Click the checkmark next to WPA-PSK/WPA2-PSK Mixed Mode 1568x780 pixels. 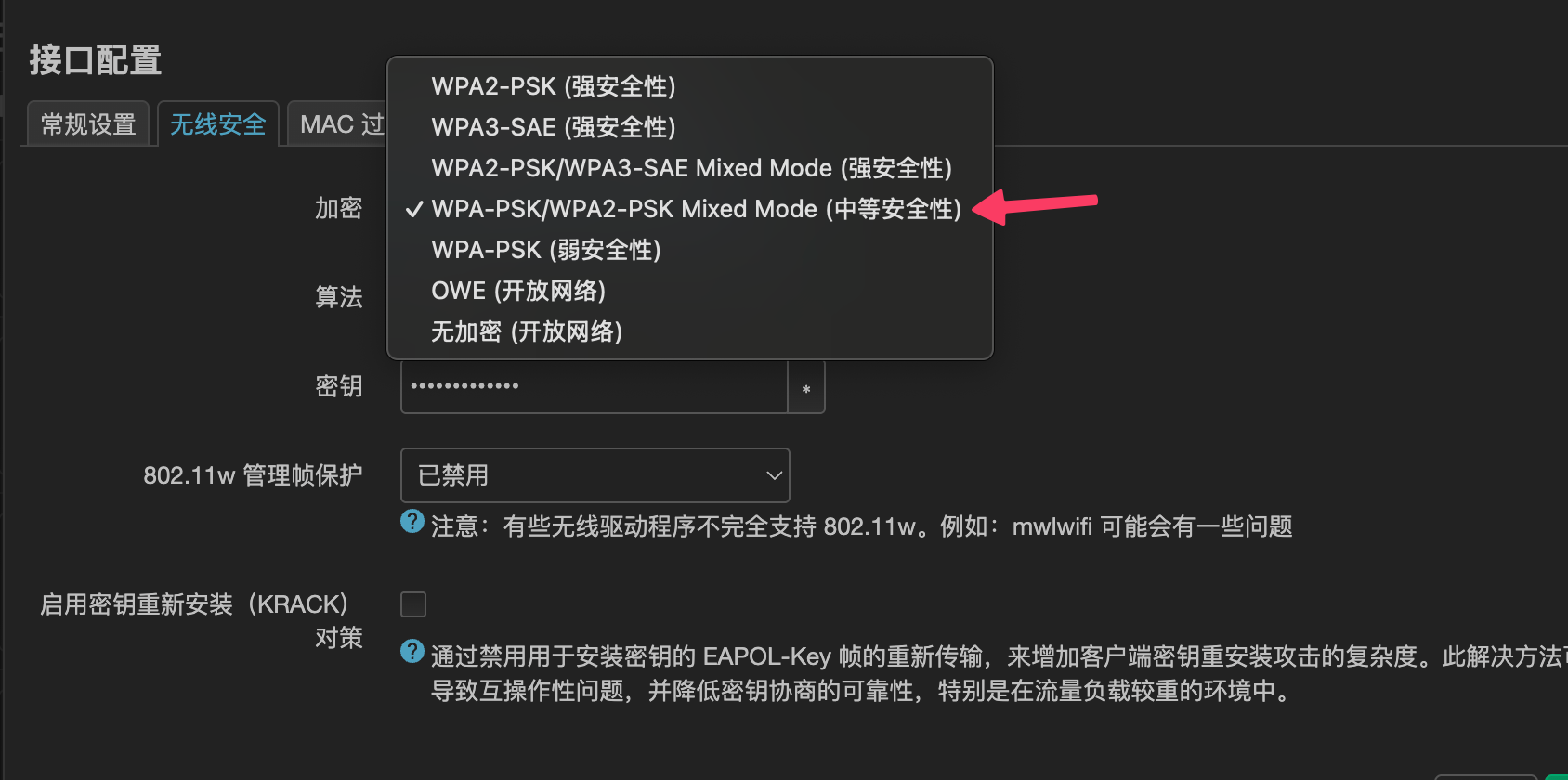coord(414,209)
